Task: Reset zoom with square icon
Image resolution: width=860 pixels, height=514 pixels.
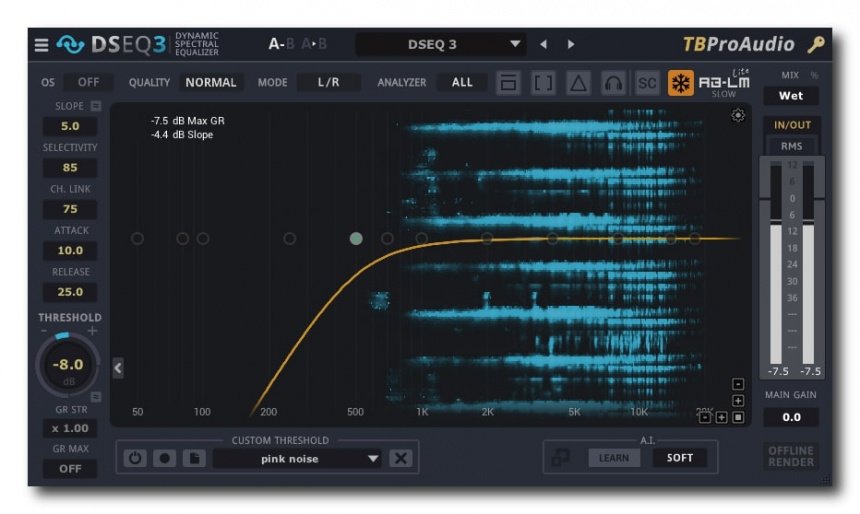Action: pyautogui.click(x=738, y=417)
